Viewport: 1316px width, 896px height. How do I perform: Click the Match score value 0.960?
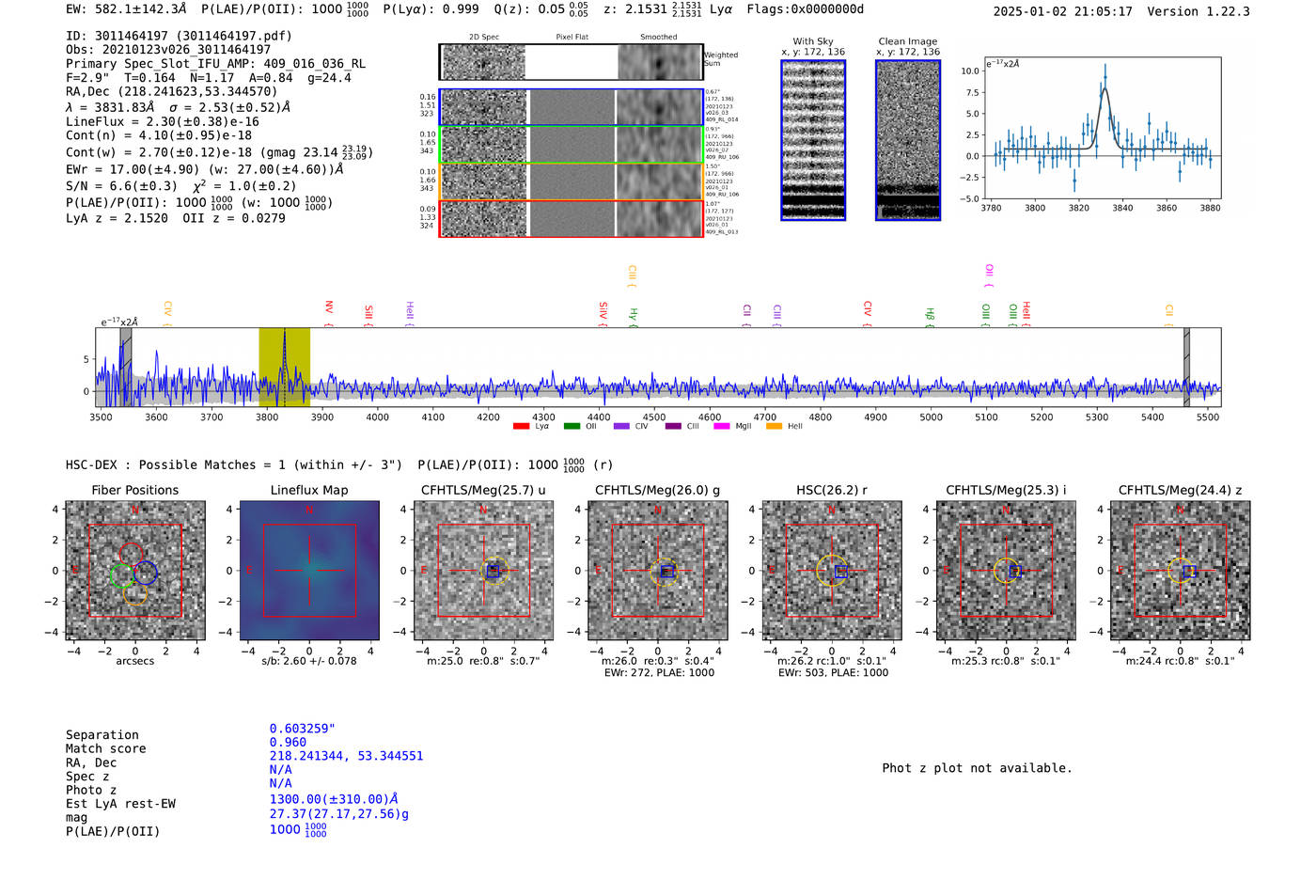click(x=288, y=743)
